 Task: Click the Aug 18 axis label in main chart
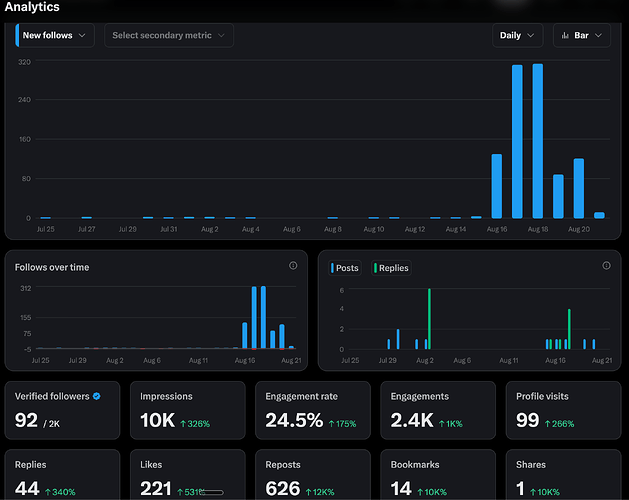tap(538, 229)
